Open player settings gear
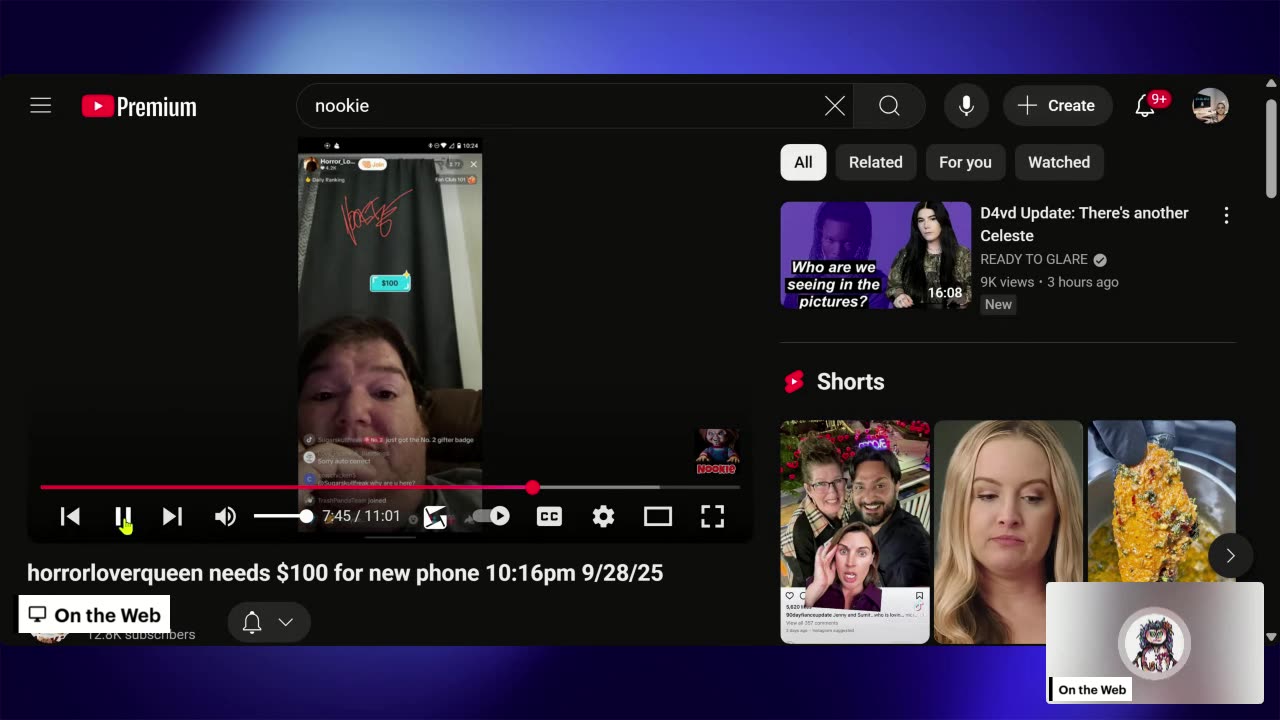This screenshot has height=720, width=1280. pos(603,516)
